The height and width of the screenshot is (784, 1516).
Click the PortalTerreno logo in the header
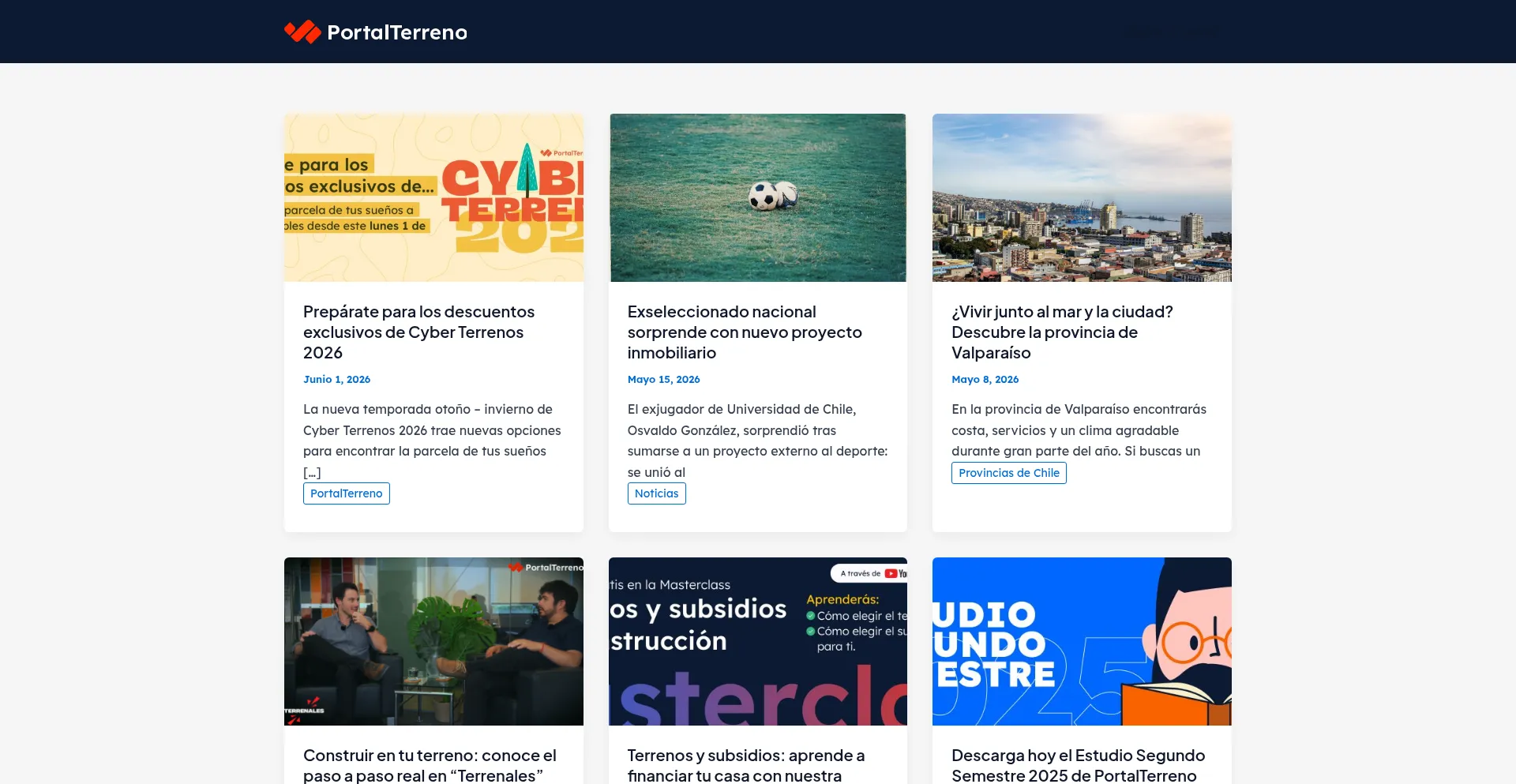376,32
